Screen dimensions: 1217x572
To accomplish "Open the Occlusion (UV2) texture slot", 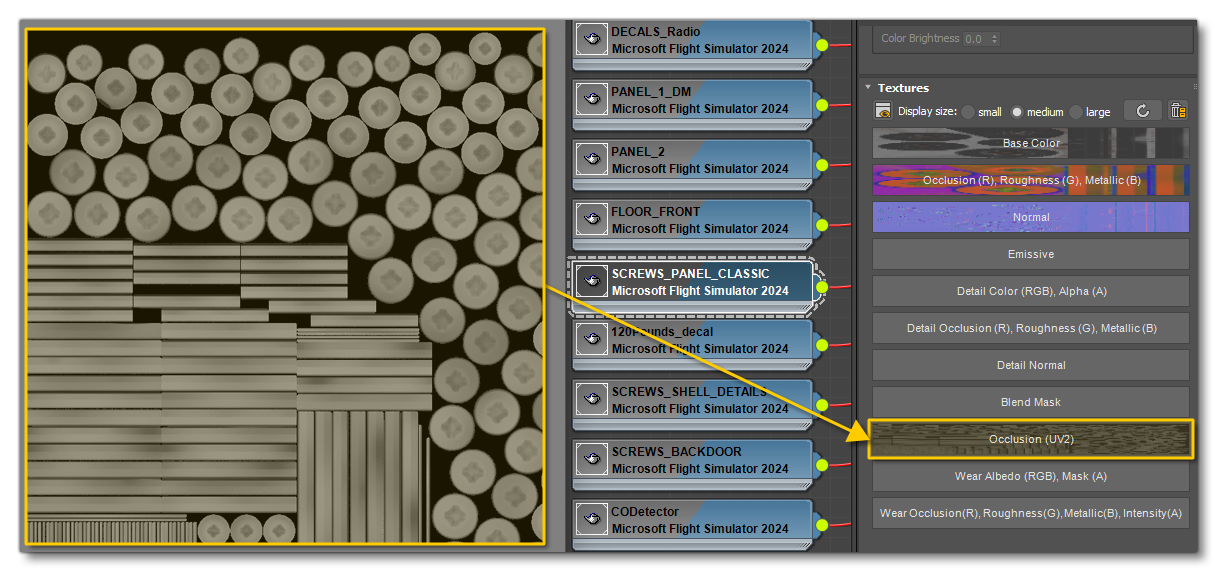I will coord(1030,439).
